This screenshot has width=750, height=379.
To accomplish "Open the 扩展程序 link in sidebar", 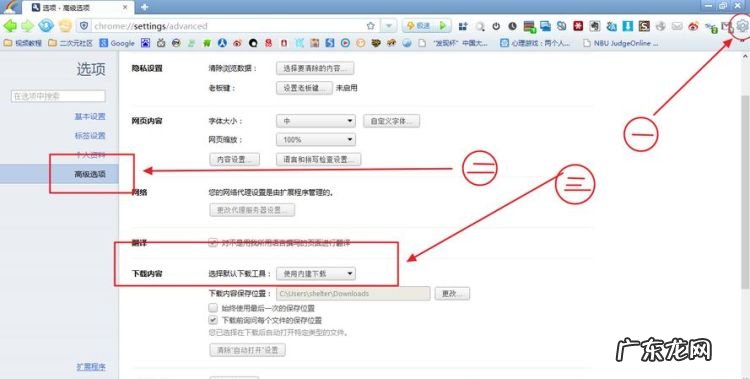I will tap(91, 367).
